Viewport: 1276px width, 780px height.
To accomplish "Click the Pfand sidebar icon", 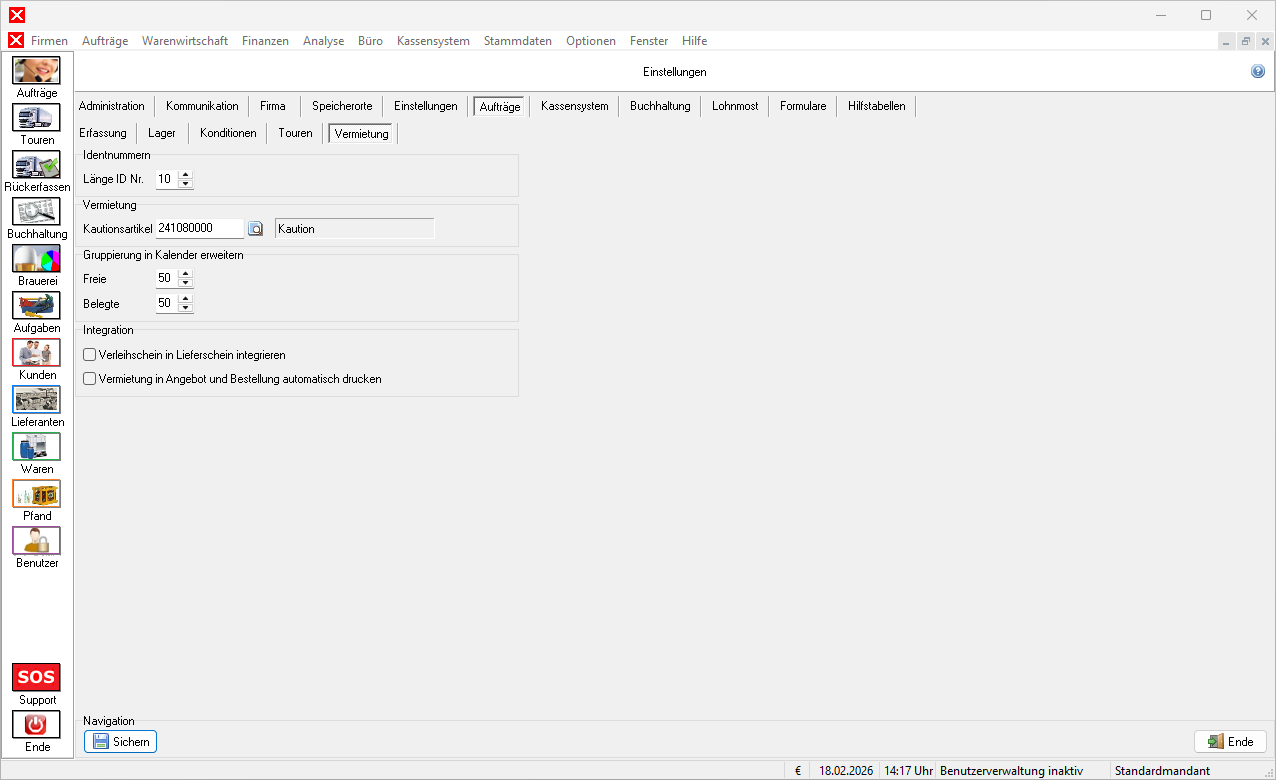I will point(36,494).
